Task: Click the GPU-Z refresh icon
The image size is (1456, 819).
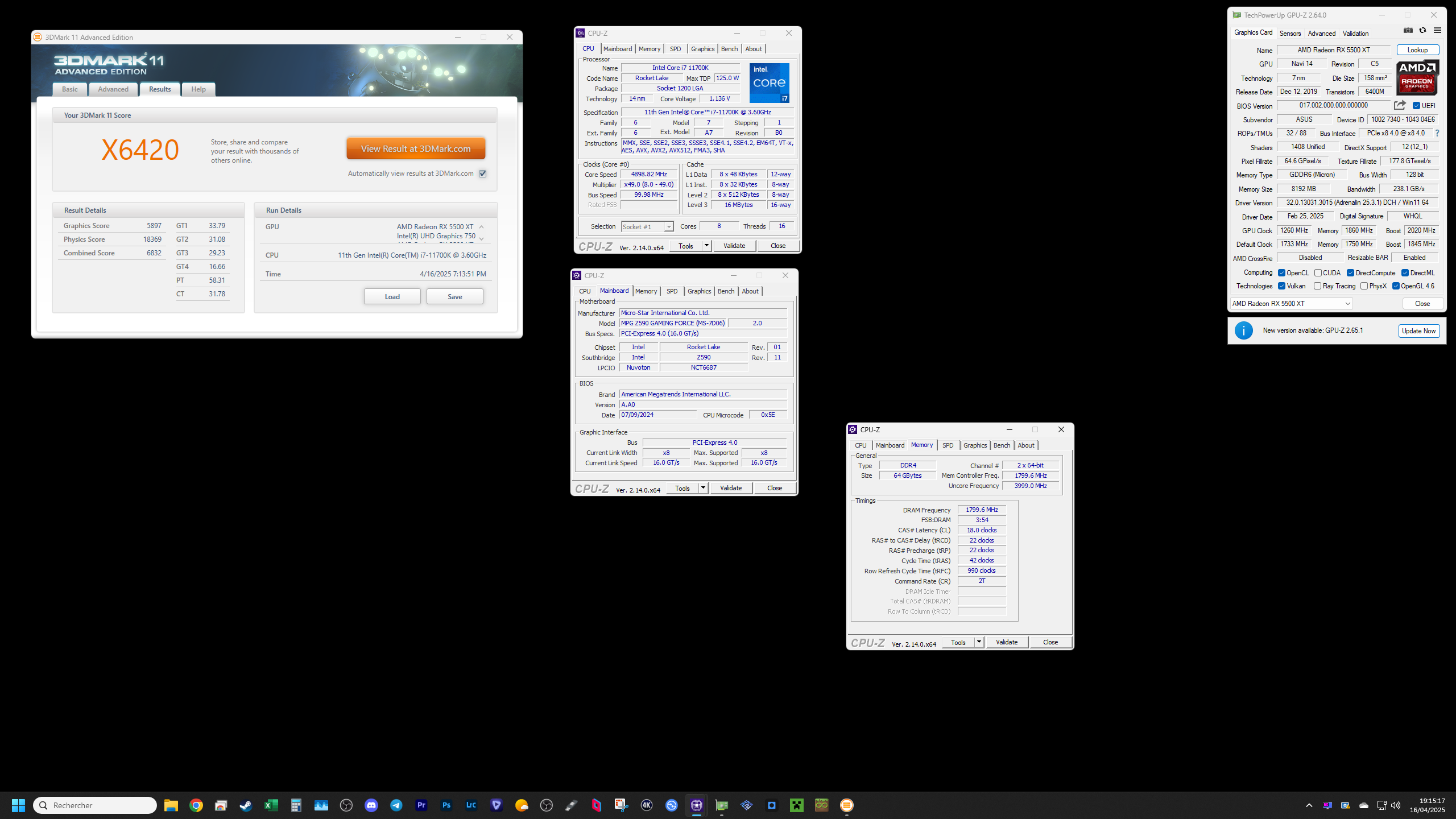Action: pyautogui.click(x=1422, y=31)
